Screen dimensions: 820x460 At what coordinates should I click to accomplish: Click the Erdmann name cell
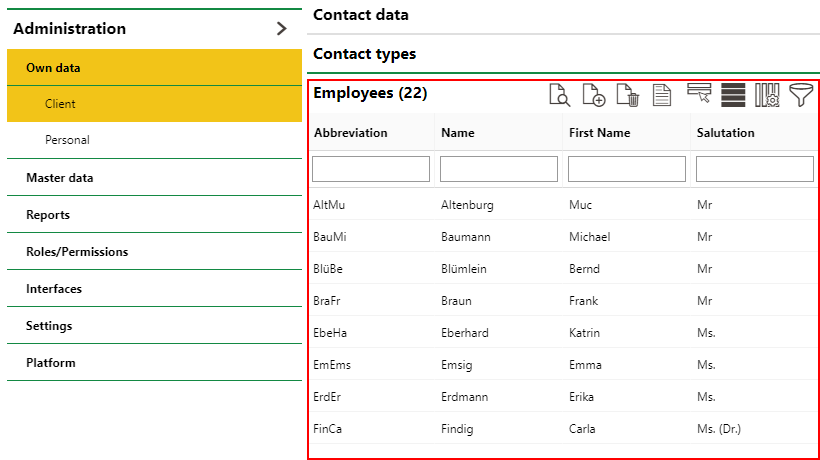[464, 397]
